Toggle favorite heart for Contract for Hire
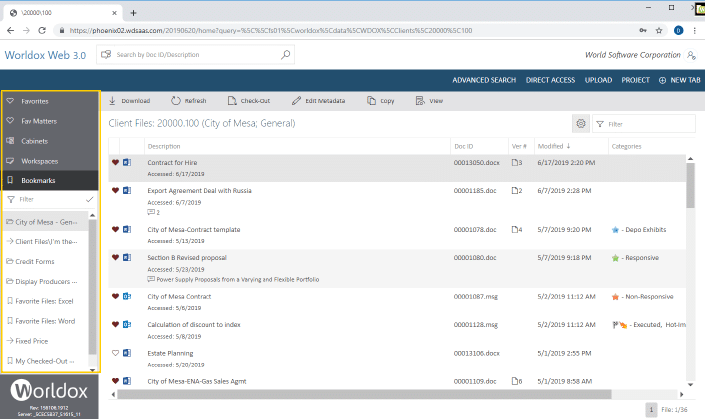This screenshot has height=419, width=705. 116,162
